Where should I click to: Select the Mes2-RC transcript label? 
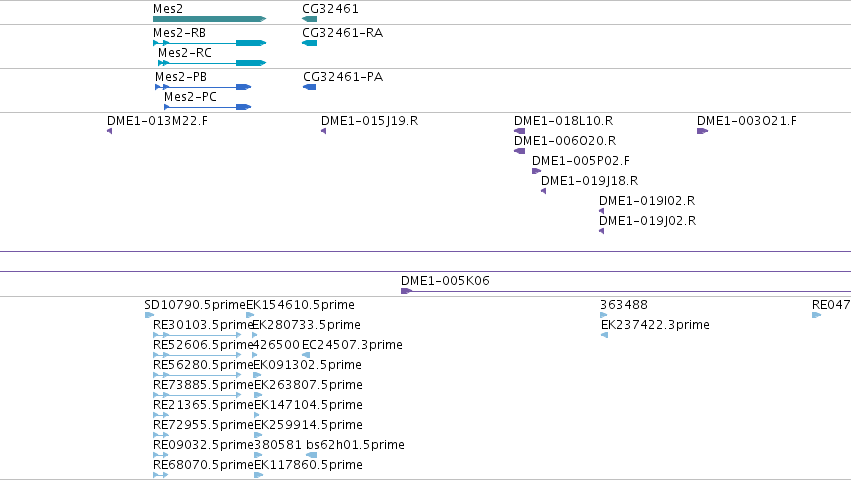pos(185,53)
